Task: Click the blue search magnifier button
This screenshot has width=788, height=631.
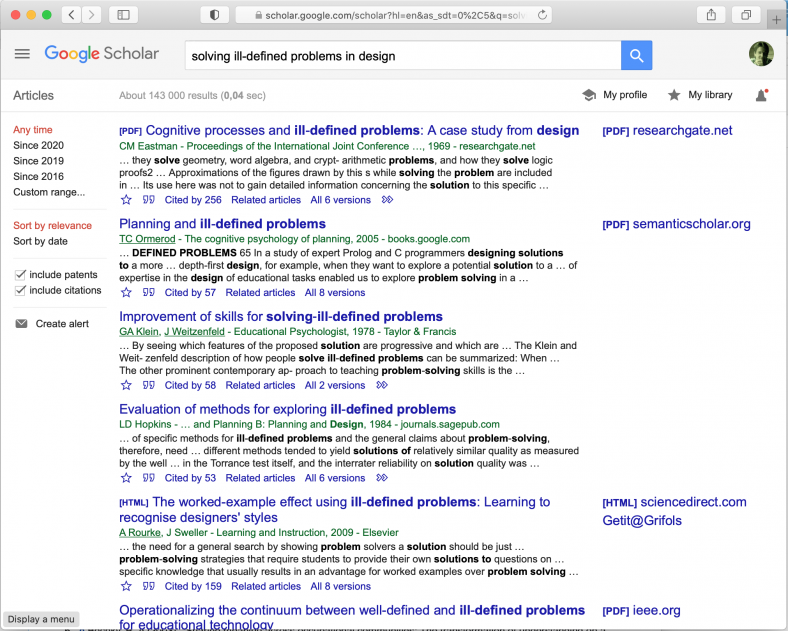Action: point(636,55)
